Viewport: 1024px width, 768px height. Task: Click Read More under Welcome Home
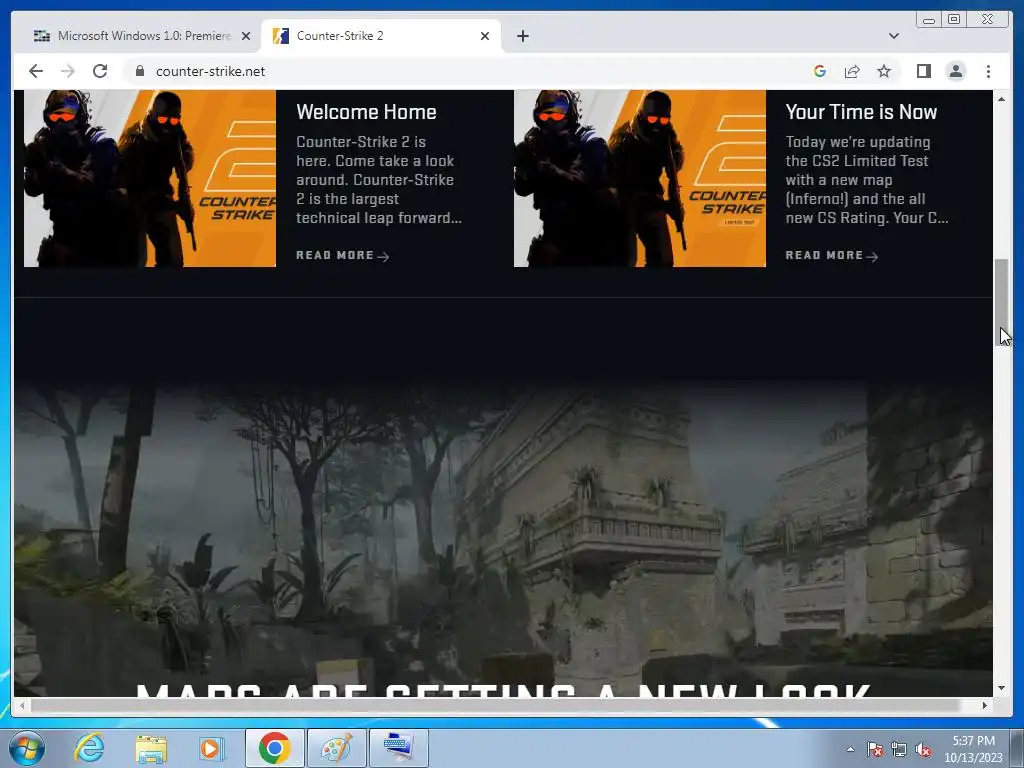pyautogui.click(x=342, y=255)
